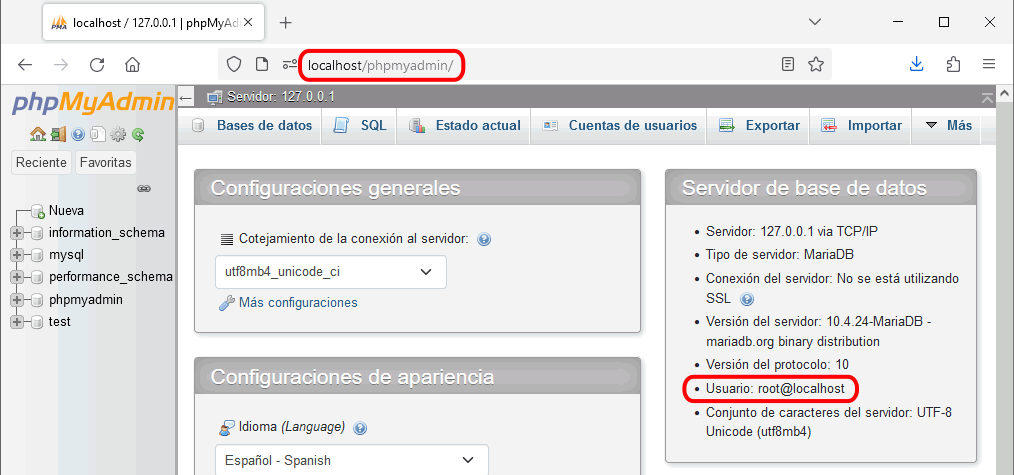Open browser downloads panel

[916, 64]
